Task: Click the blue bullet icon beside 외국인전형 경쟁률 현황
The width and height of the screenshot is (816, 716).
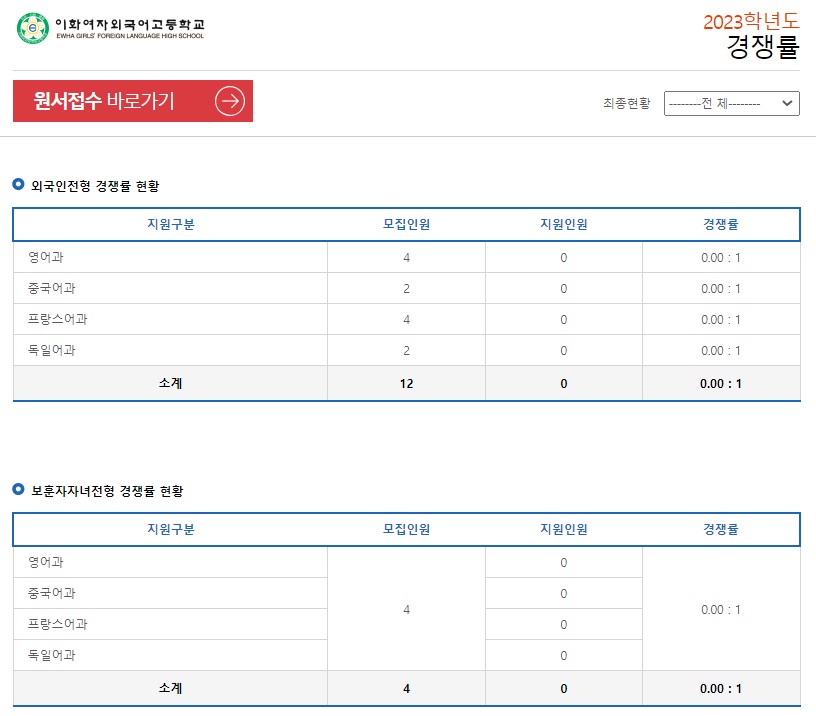Action: 18,184
